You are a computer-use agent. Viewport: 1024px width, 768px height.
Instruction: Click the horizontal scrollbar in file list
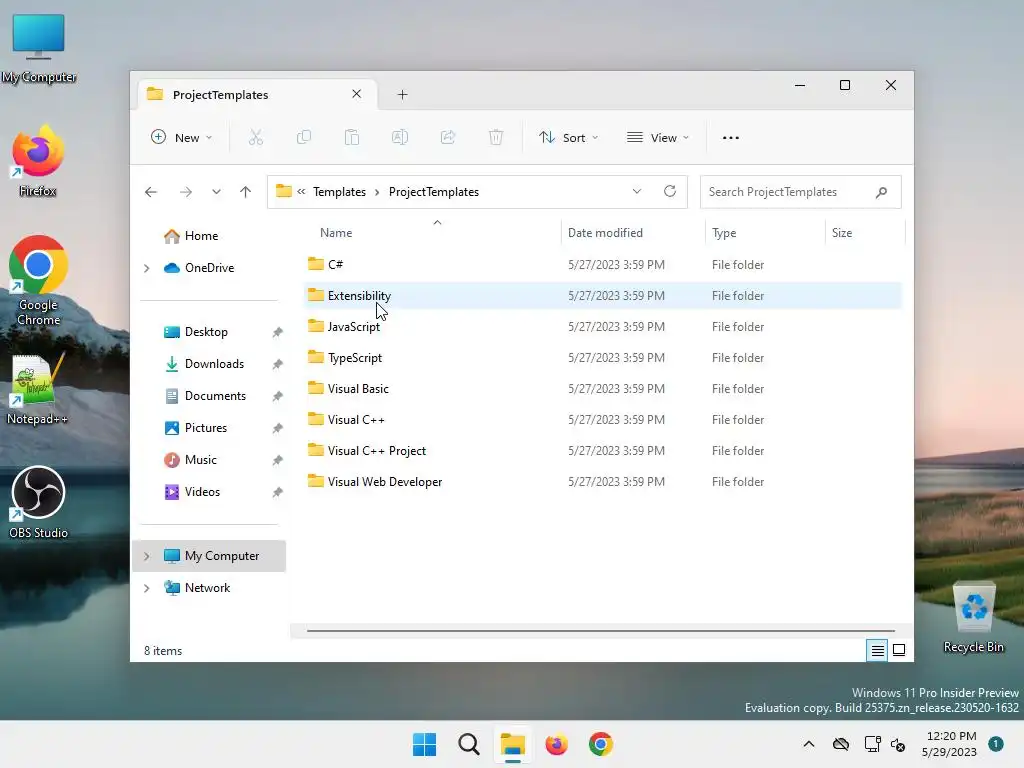600,631
